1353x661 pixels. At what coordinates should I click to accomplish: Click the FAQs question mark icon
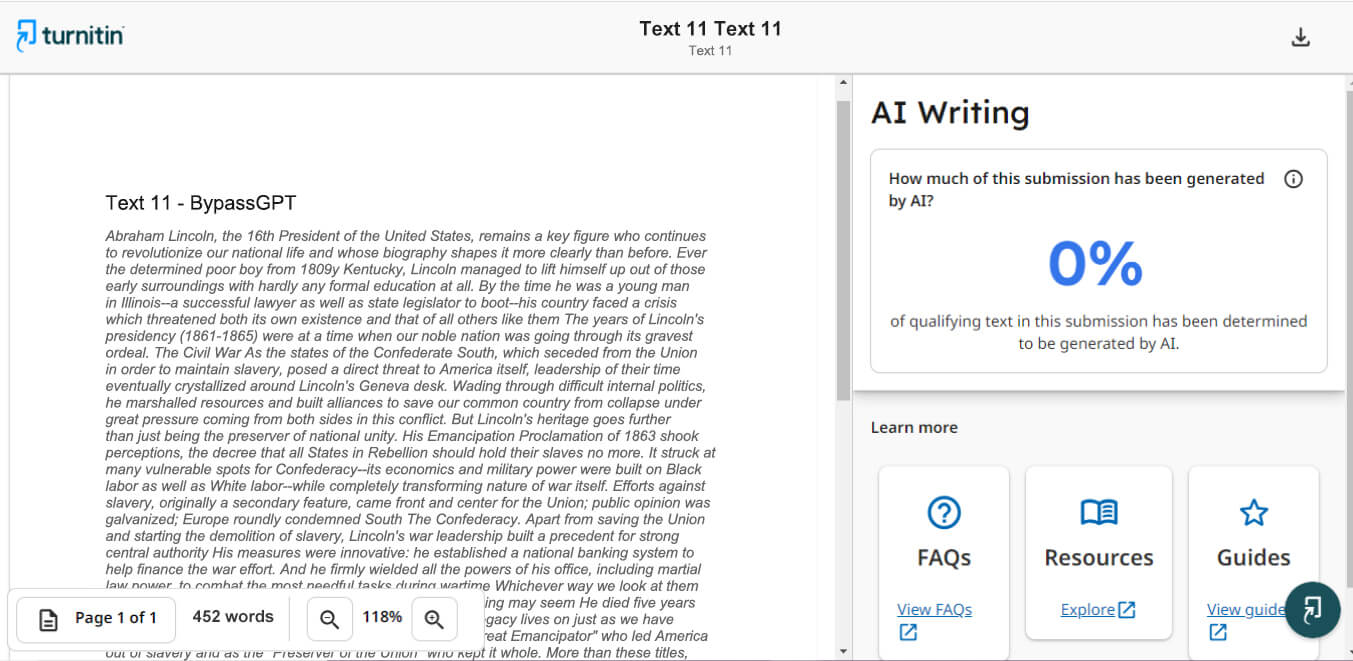pos(943,513)
